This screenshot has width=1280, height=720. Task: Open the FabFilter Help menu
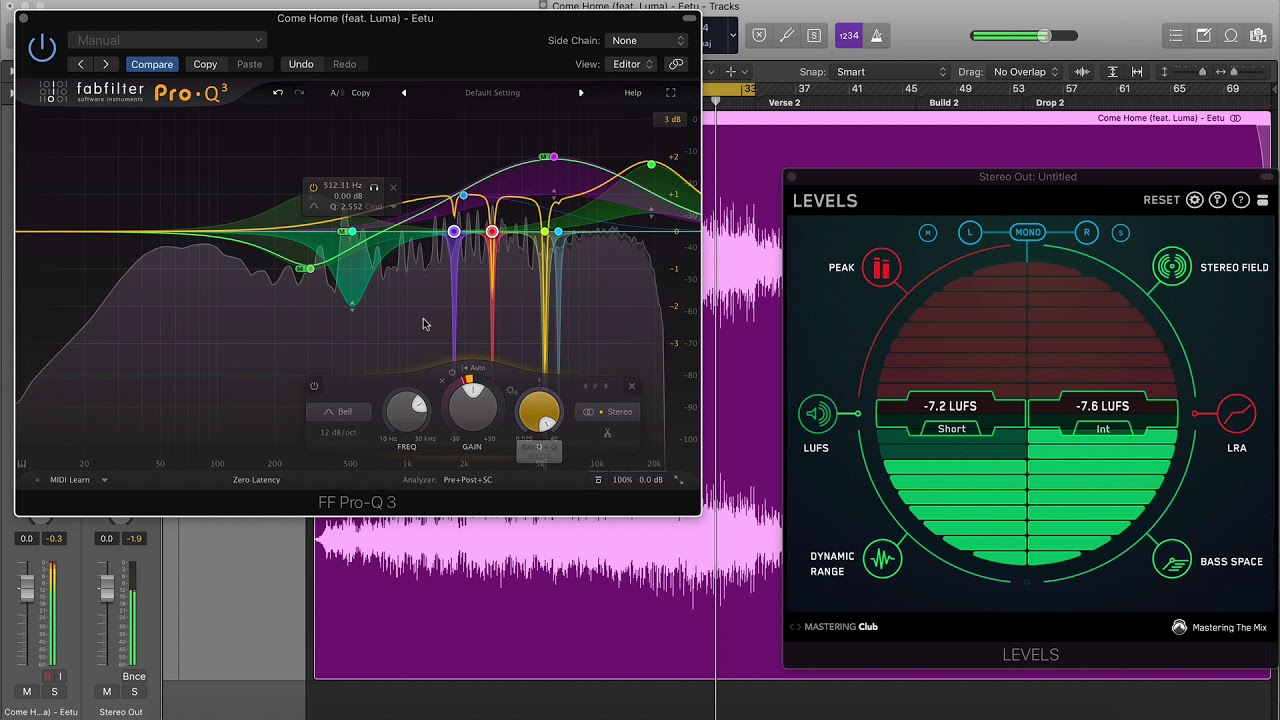click(633, 93)
